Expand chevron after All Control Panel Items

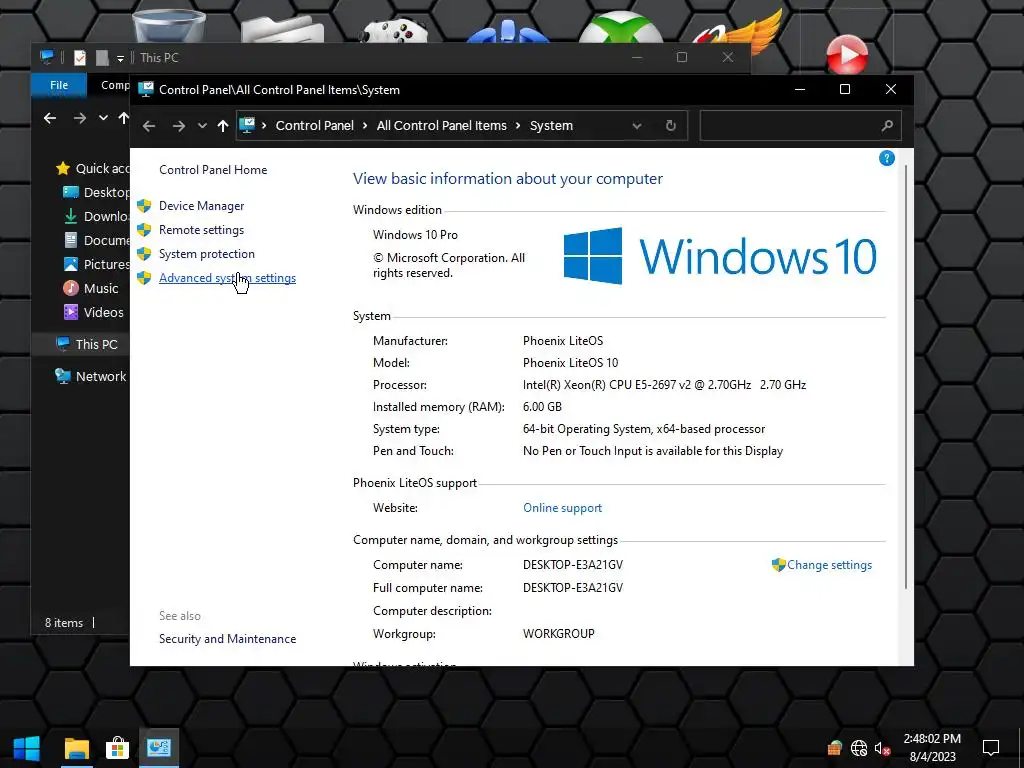tap(518, 126)
